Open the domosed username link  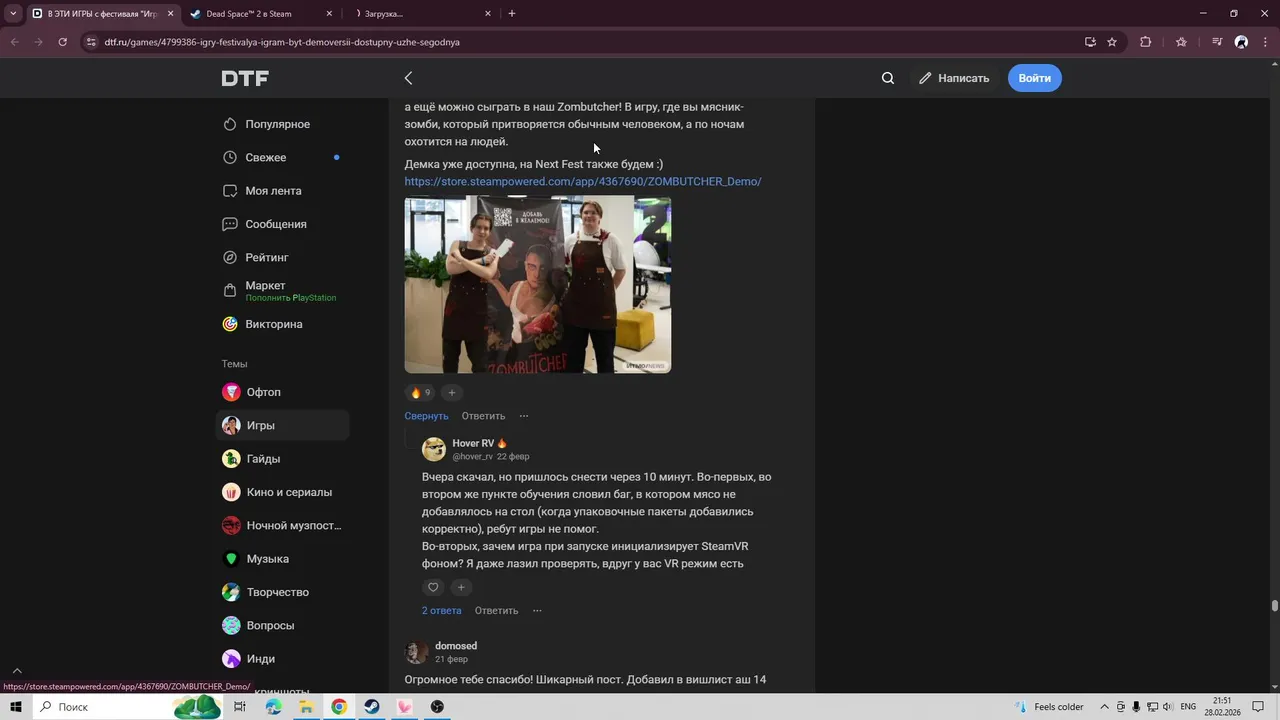(456, 646)
